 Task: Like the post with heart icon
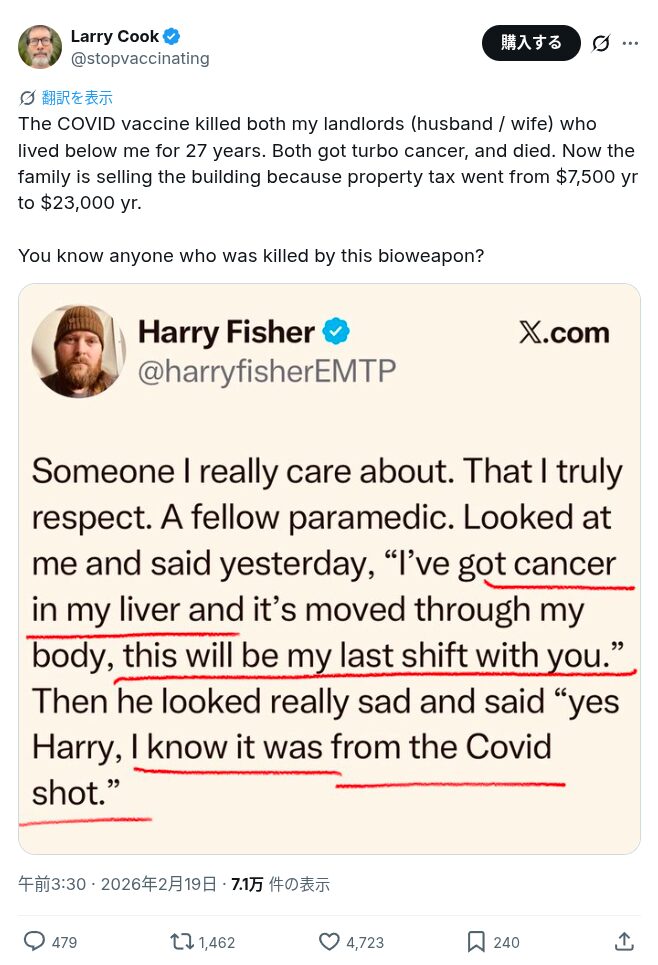coord(329,941)
